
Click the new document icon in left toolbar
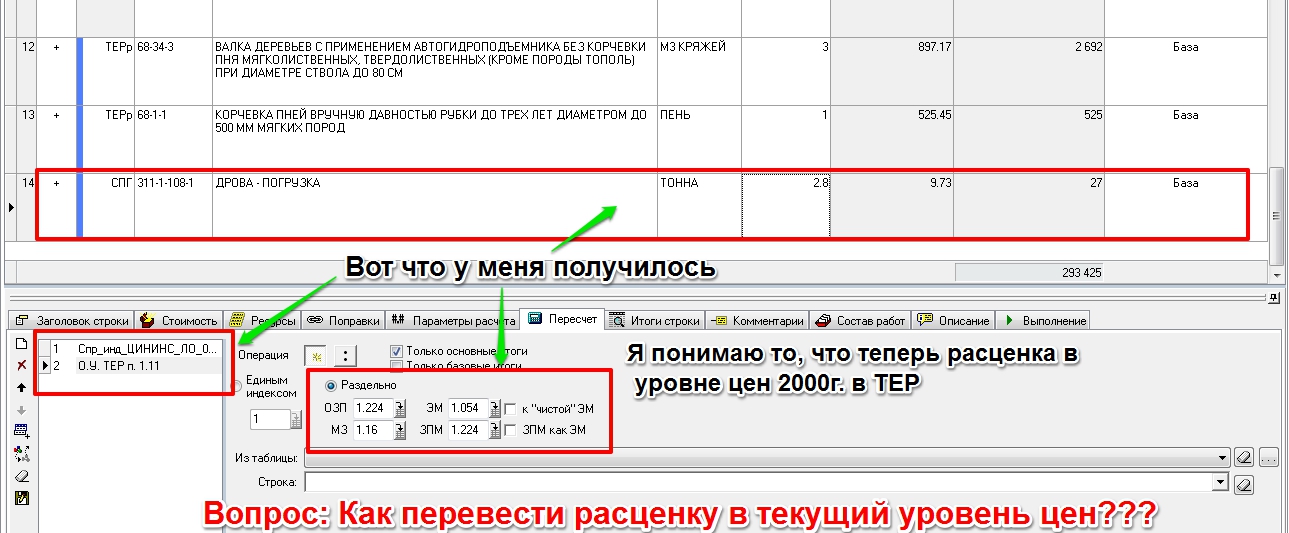click(x=21, y=346)
